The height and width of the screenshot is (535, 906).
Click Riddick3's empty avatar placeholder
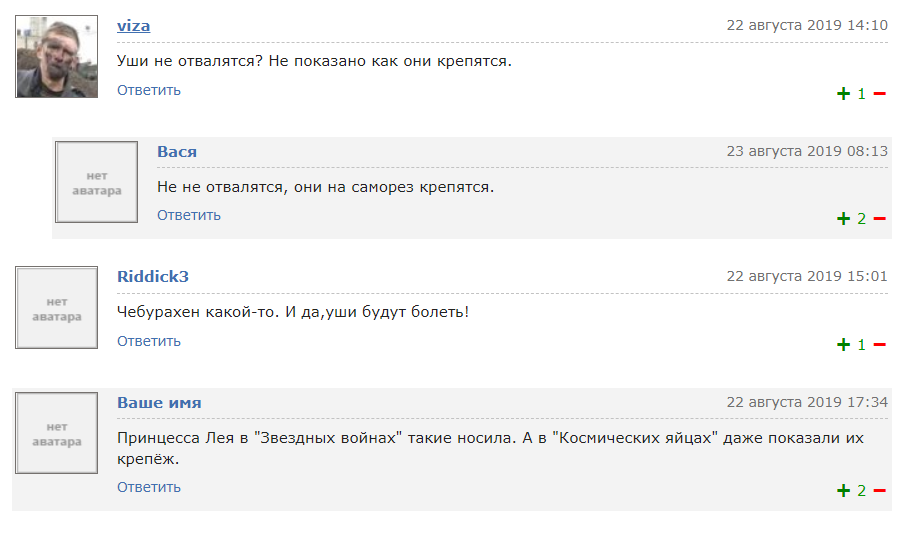click(x=57, y=307)
